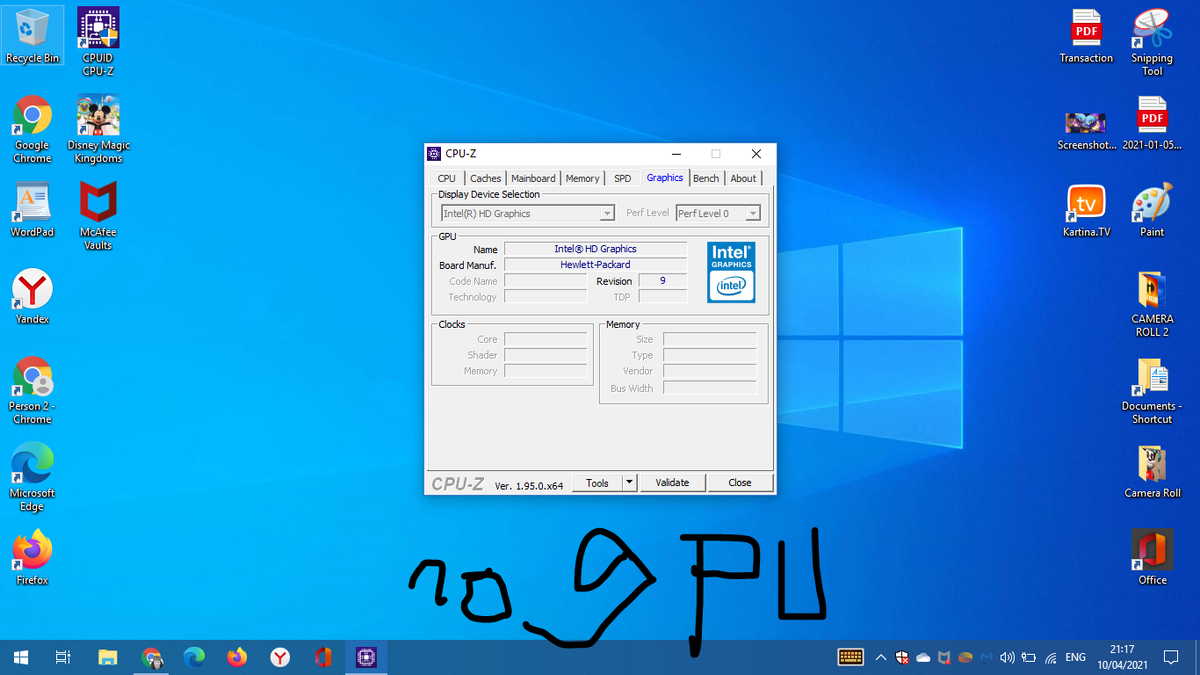Viewport: 1200px width, 675px height.
Task: Switch to the Bench tab
Action: pos(706,178)
